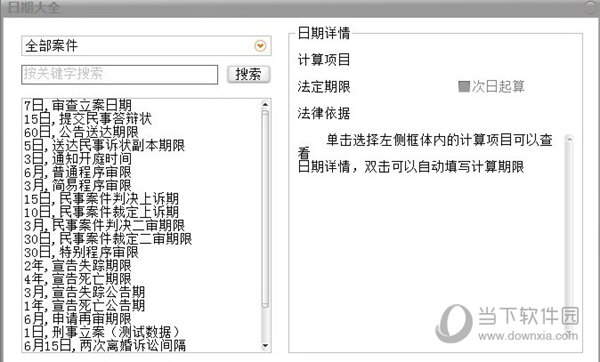The height and width of the screenshot is (362, 600).
Task: Select list item 6月15日, 两次离婚诉讼间隔
Action: 105,346
